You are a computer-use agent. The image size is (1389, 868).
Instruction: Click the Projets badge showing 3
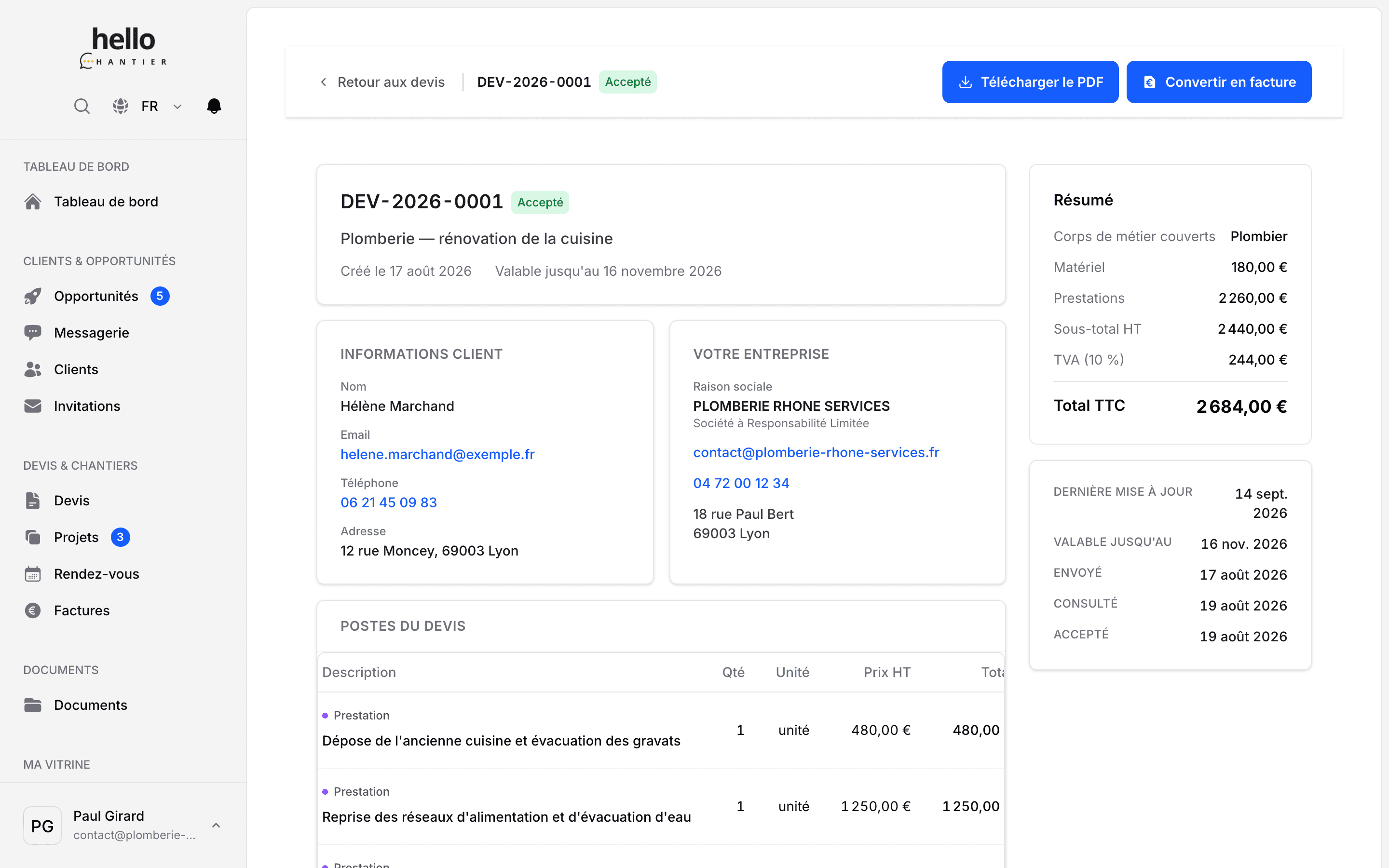[x=121, y=537]
